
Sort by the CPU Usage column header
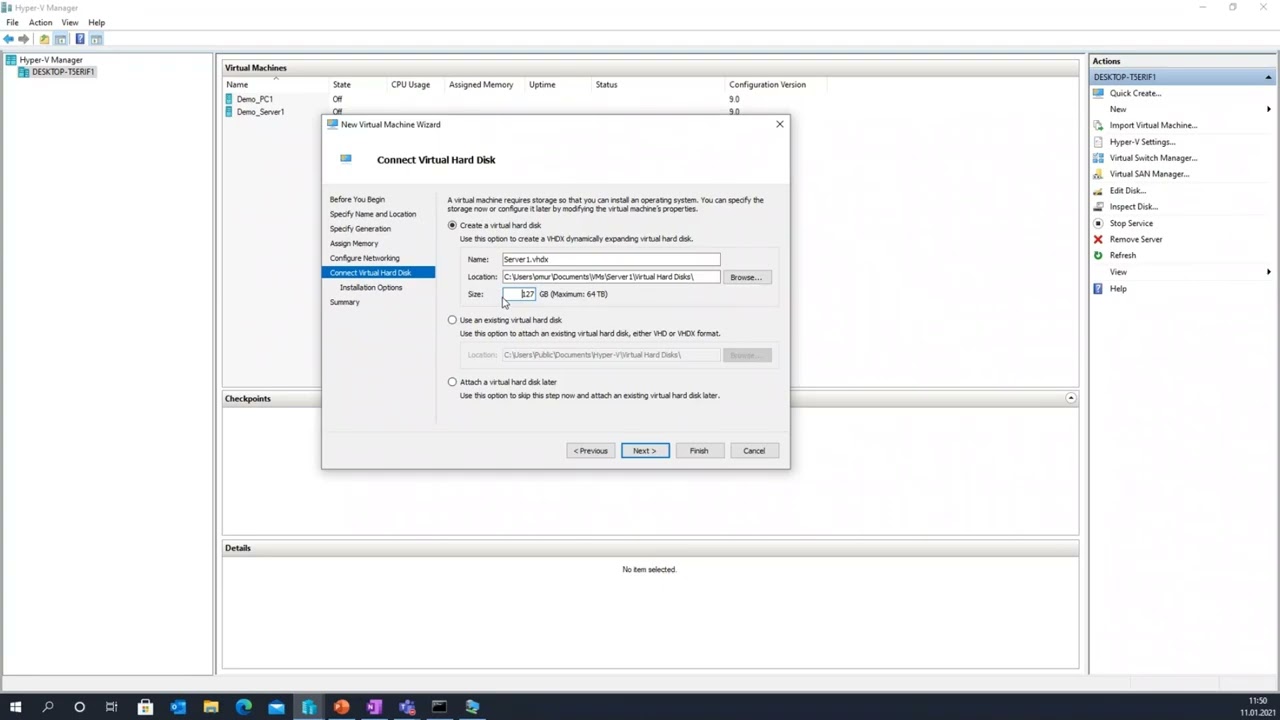pos(411,85)
